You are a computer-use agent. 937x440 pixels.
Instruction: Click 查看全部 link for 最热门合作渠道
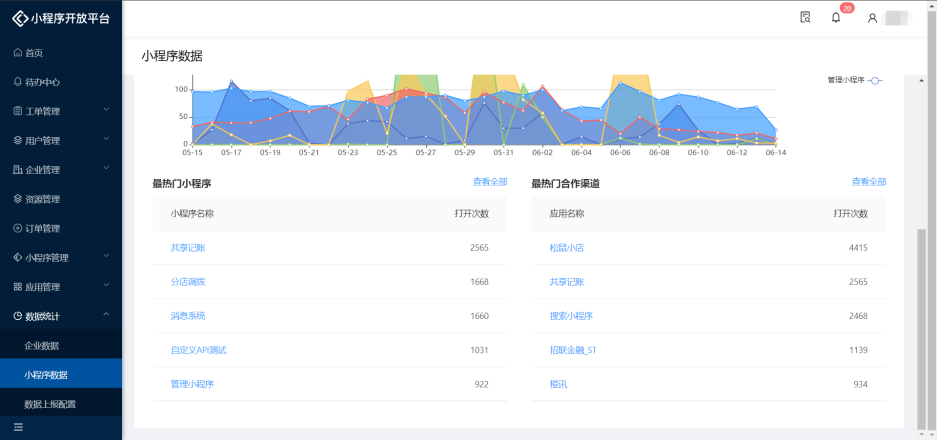868,182
